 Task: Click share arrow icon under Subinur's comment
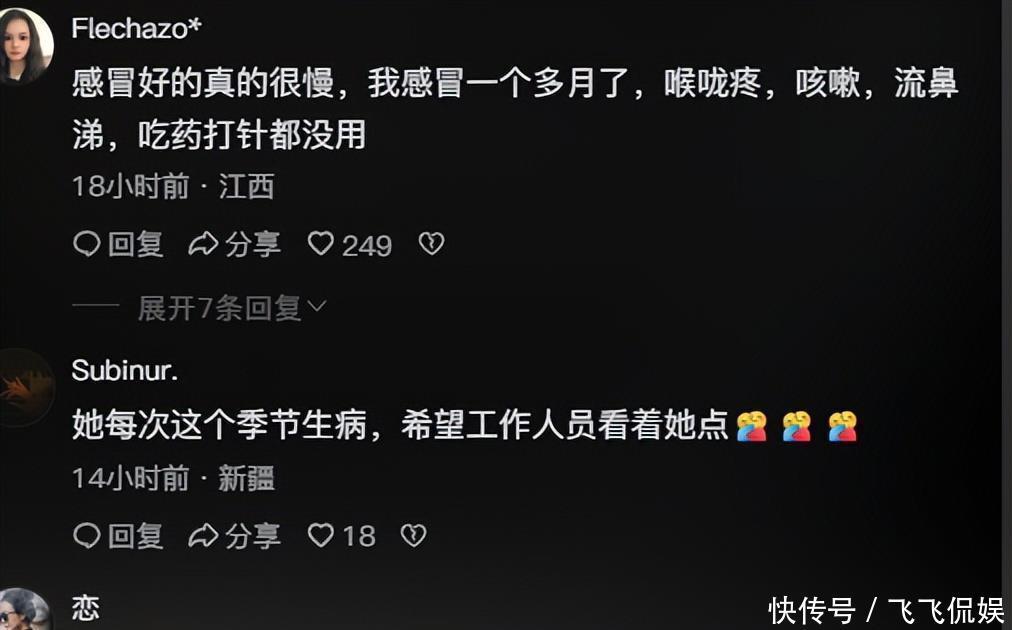click(203, 535)
